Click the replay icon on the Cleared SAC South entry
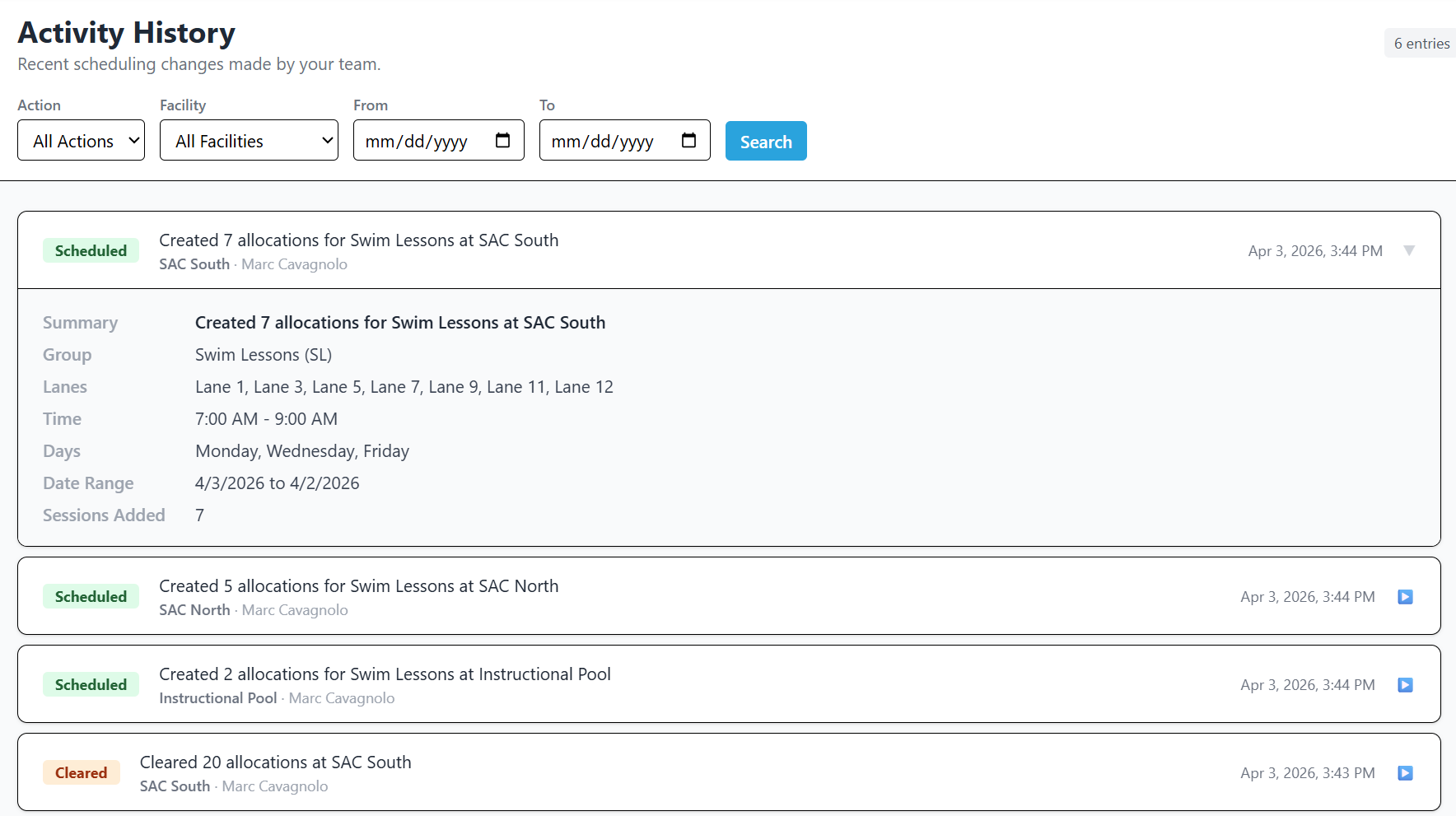 pyautogui.click(x=1405, y=772)
